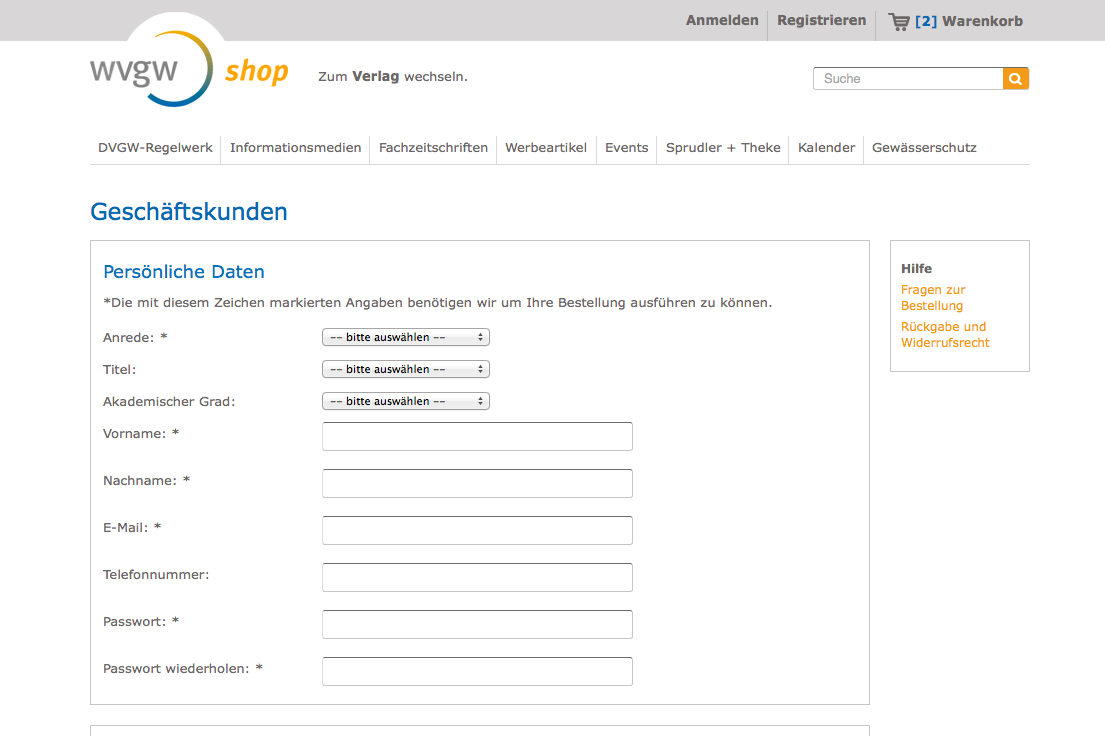
Task: Open Rückgabe und Widerrufsrecht link
Action: pos(945,334)
